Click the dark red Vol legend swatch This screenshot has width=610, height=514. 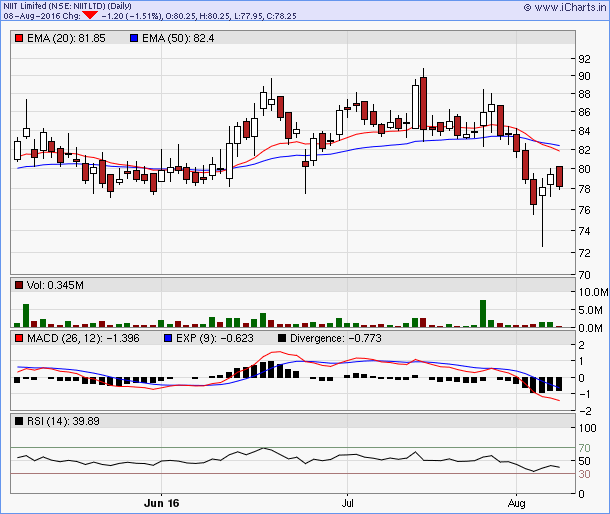[19, 285]
